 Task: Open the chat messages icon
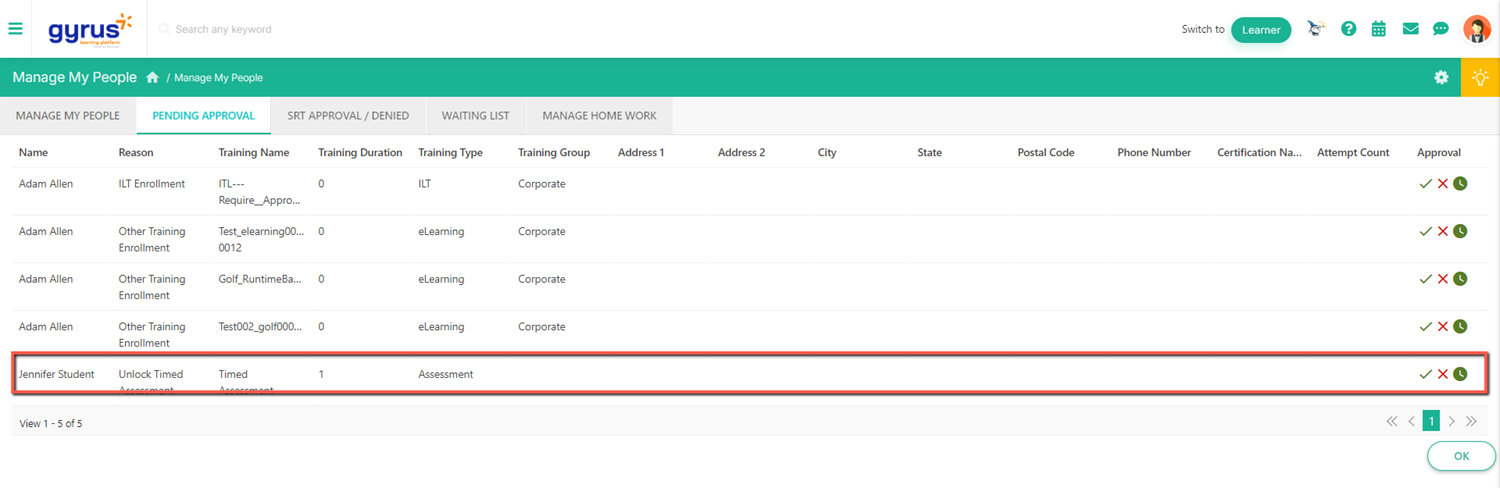[x=1440, y=29]
